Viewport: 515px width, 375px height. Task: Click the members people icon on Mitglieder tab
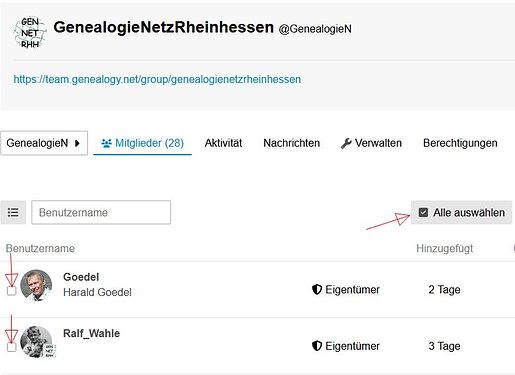click(106, 143)
